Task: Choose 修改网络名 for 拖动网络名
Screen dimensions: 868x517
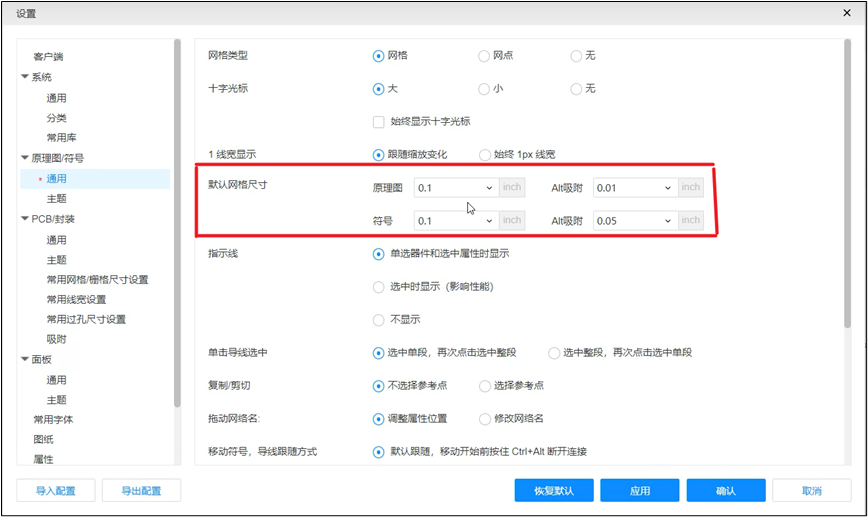Action: click(484, 419)
